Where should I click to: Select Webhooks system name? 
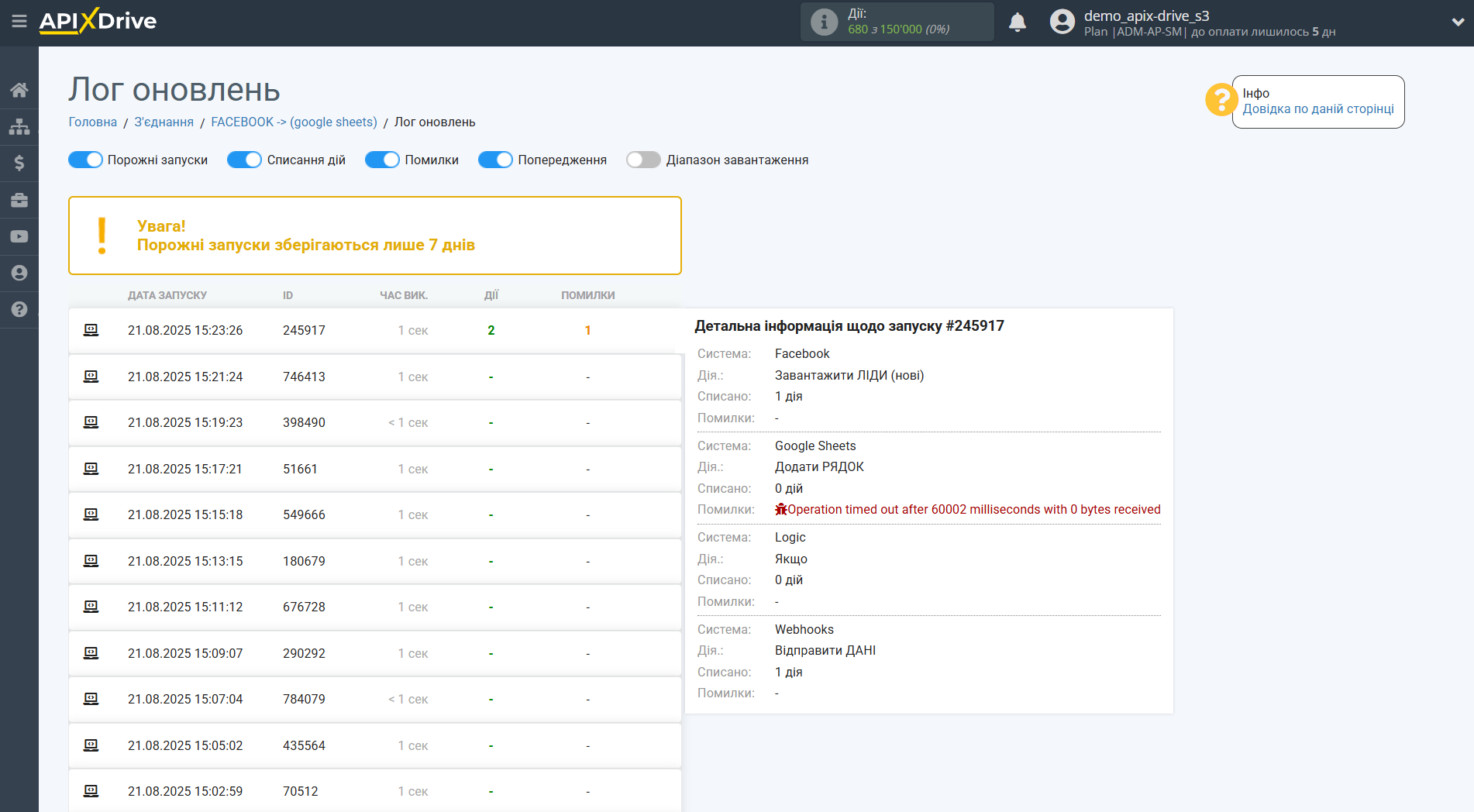coord(804,629)
